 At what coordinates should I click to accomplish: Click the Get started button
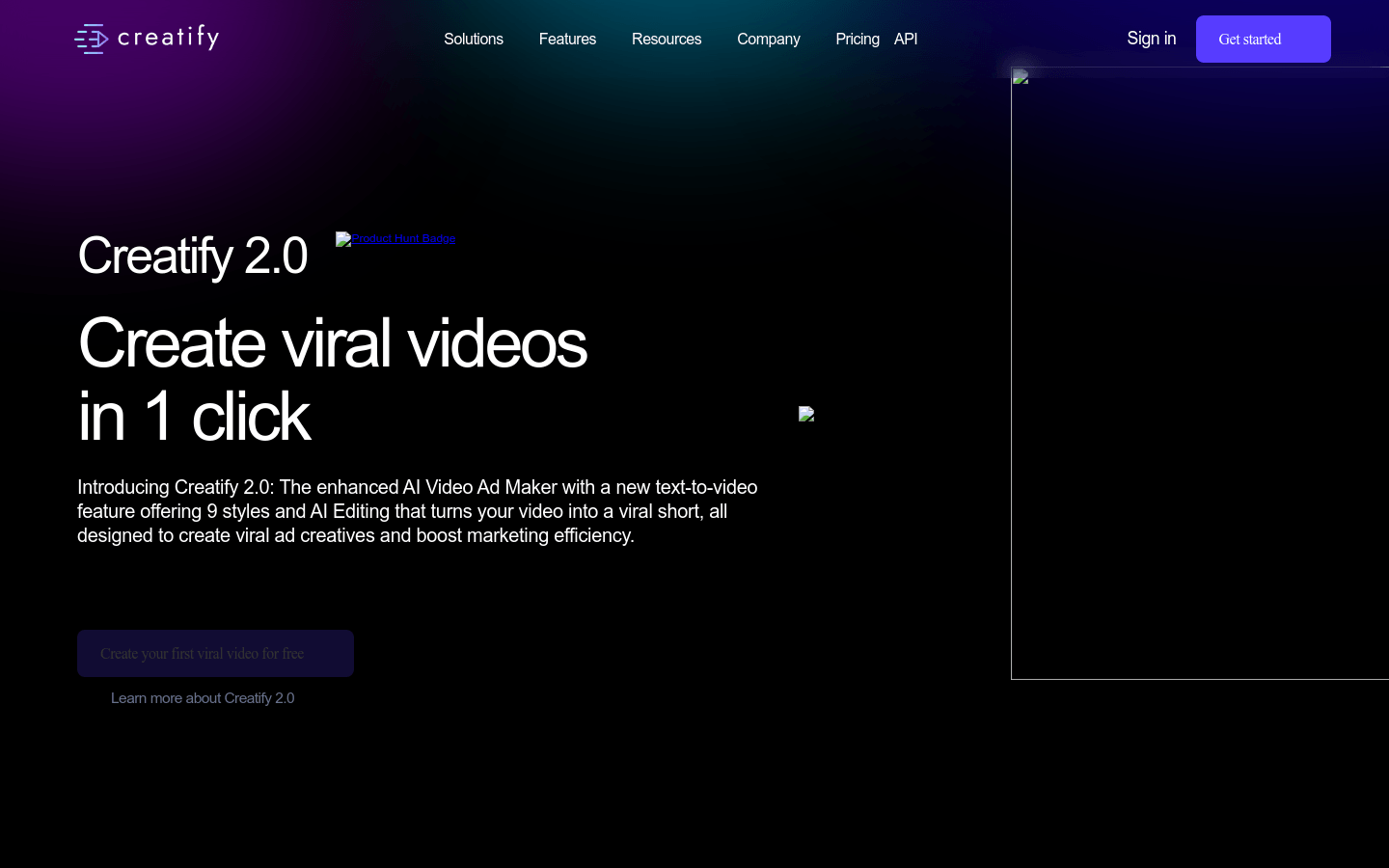tap(1264, 39)
